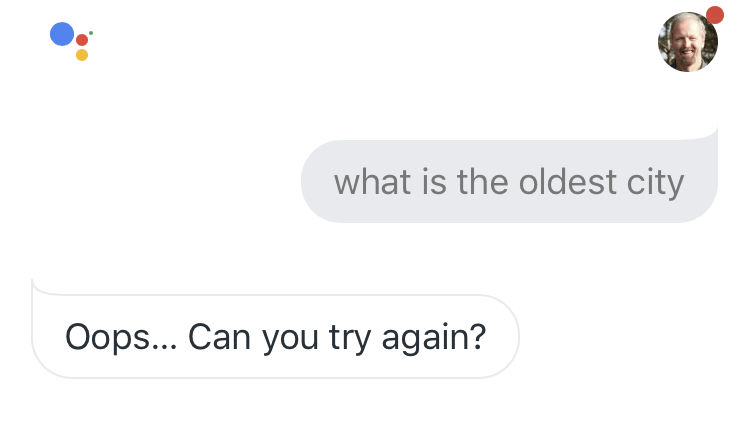Click the yellow dot in Assistant logo
Viewport: 750px width, 423px height.
click(82, 55)
